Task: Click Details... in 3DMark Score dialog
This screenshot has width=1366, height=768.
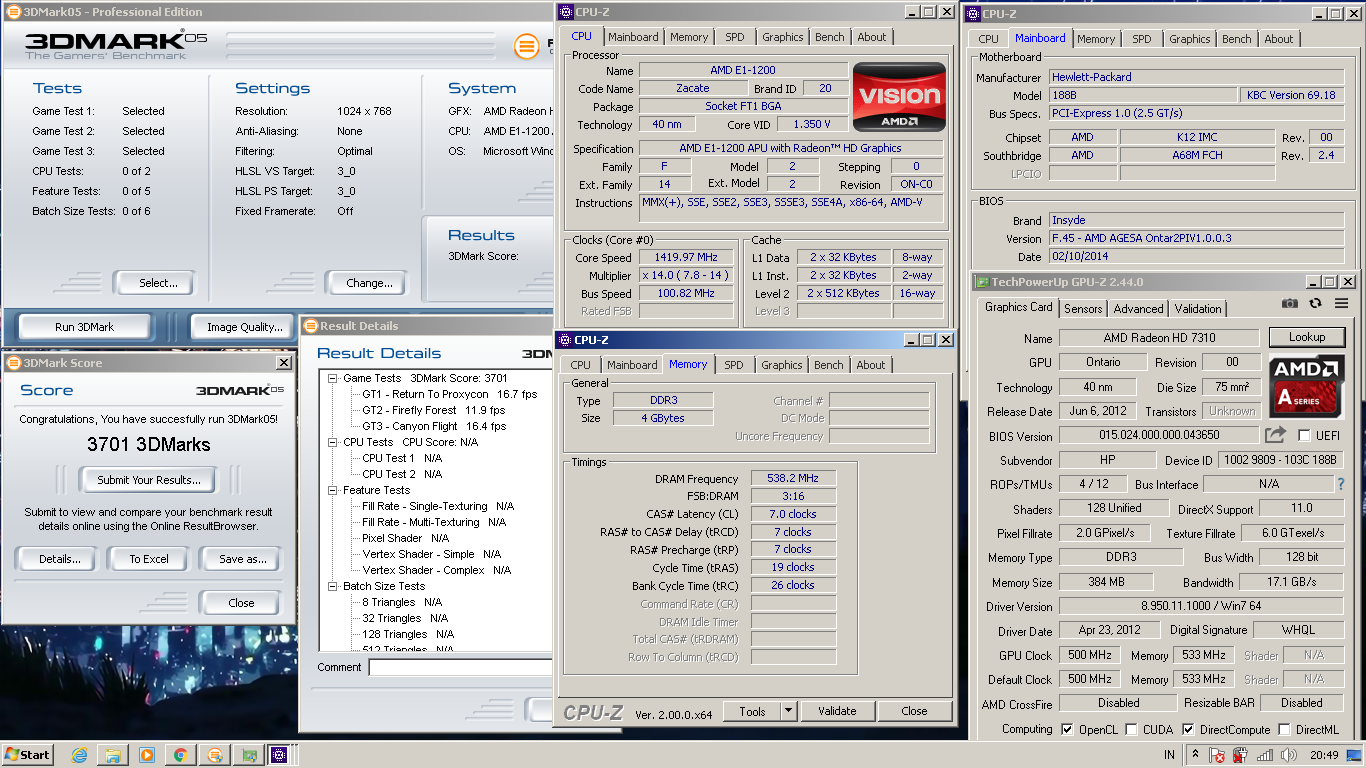Action: [58, 559]
